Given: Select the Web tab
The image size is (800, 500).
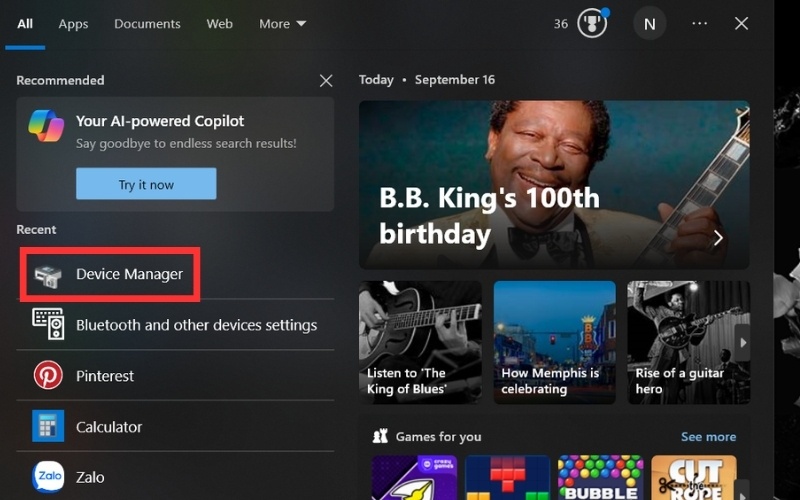Looking at the screenshot, I should pyautogui.click(x=219, y=23).
